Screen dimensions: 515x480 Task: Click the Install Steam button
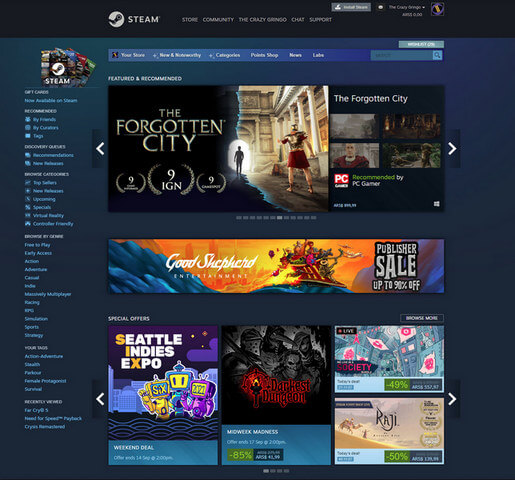tap(351, 7)
